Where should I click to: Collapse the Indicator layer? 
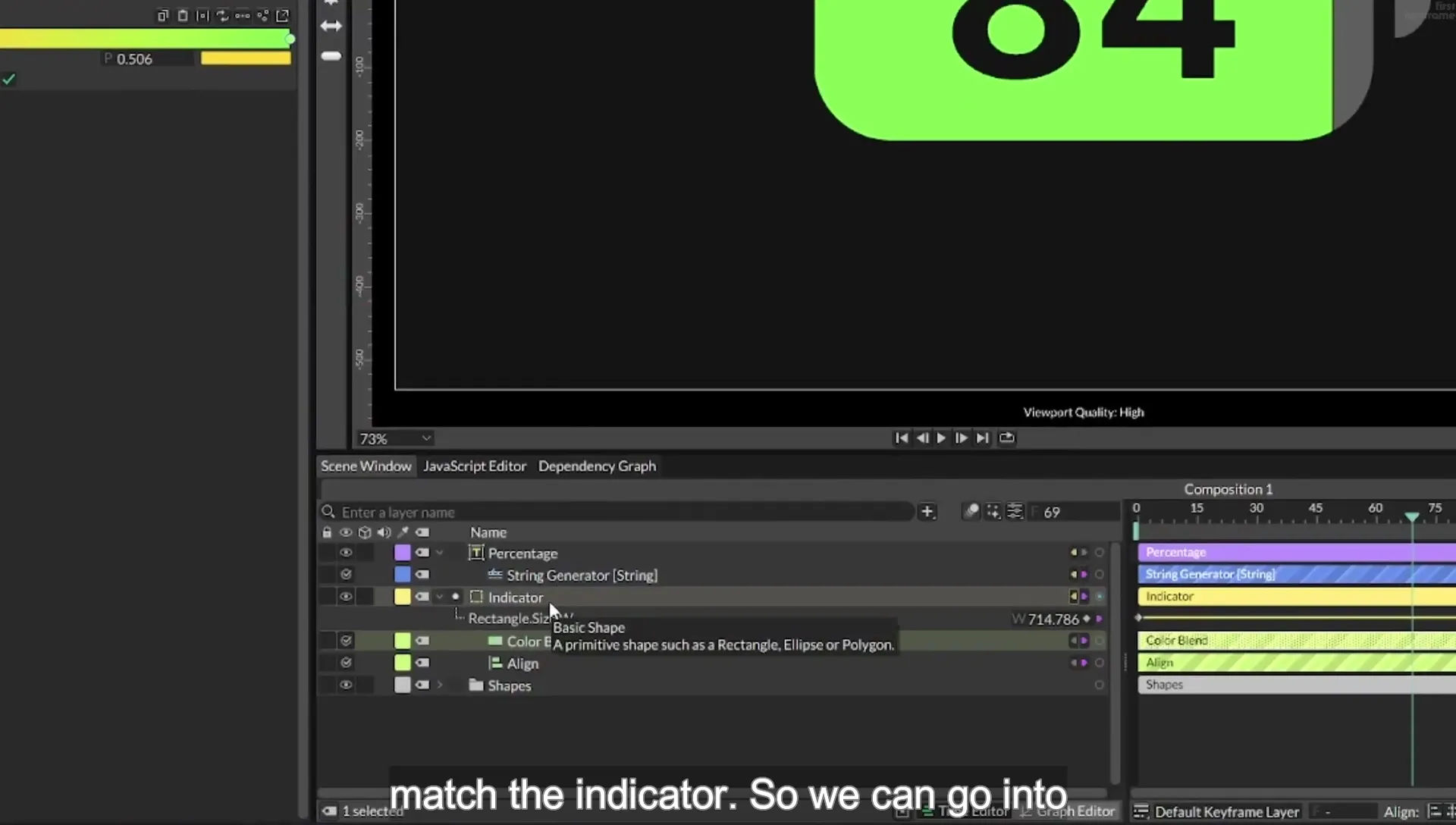point(440,597)
